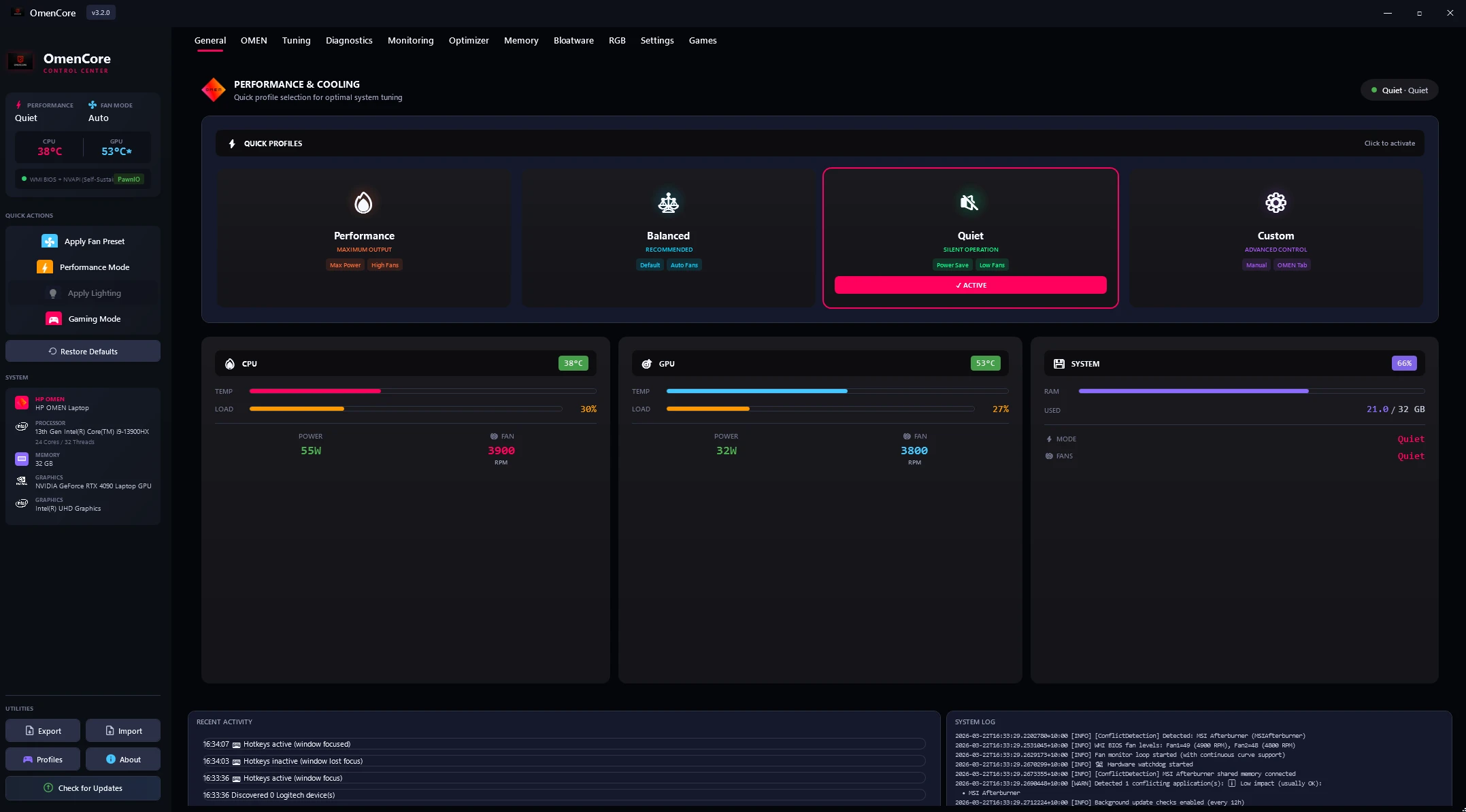
Task: Click the Import utility button
Action: point(123,731)
